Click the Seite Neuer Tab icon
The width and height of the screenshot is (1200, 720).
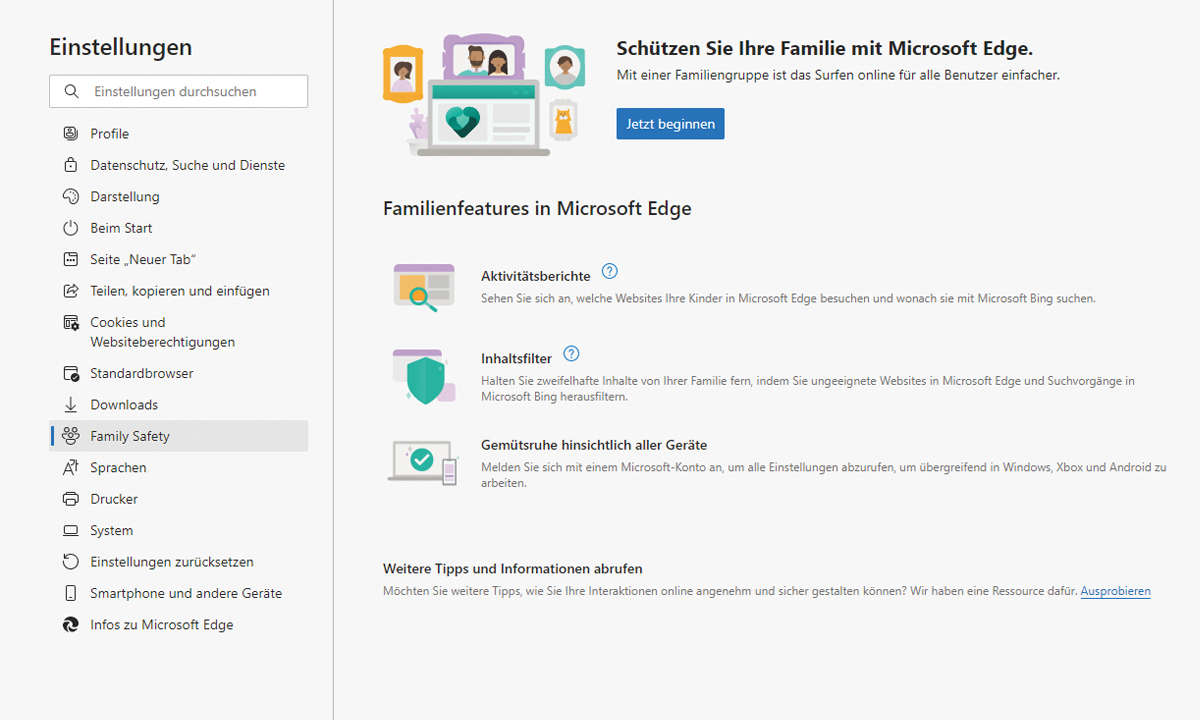70,259
